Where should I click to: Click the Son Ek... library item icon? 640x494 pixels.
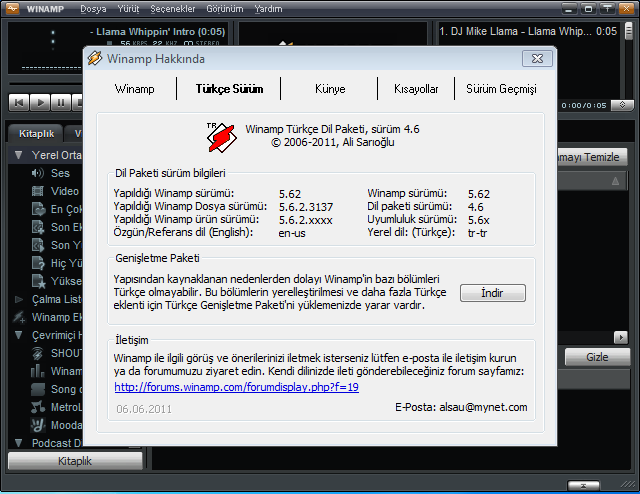pyautogui.click(x=38, y=227)
